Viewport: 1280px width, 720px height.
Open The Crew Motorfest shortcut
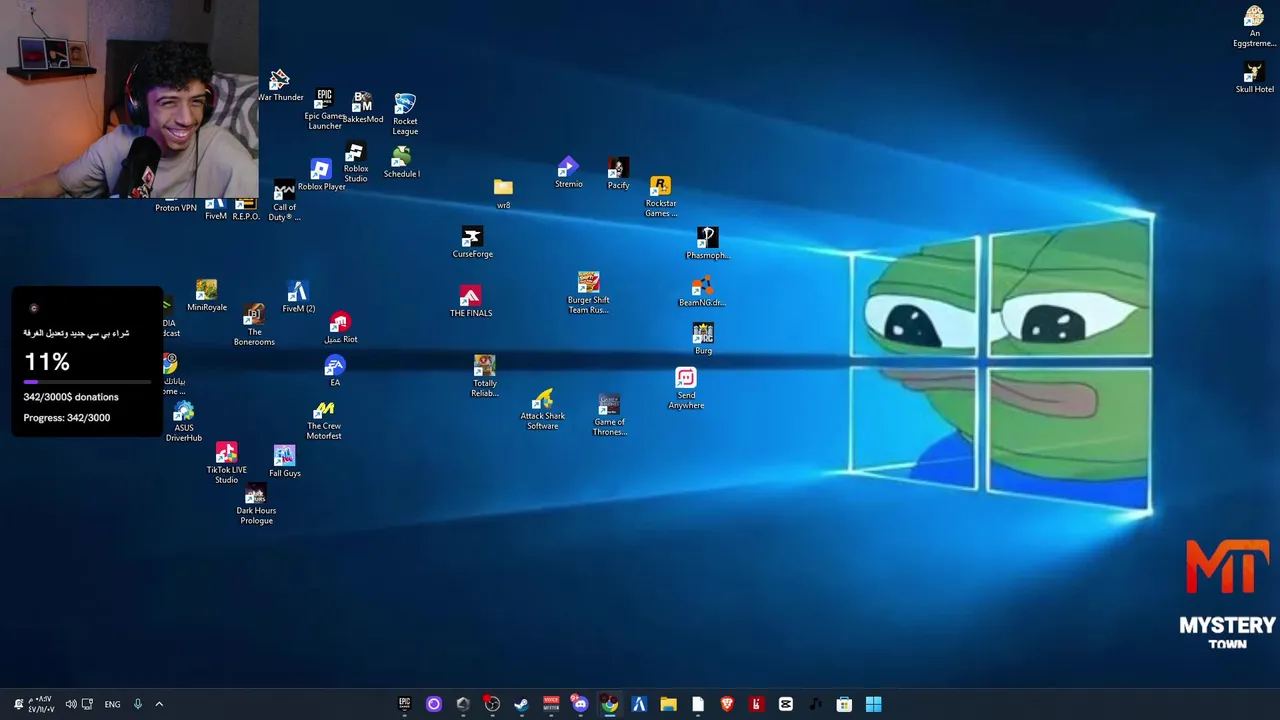click(x=324, y=420)
